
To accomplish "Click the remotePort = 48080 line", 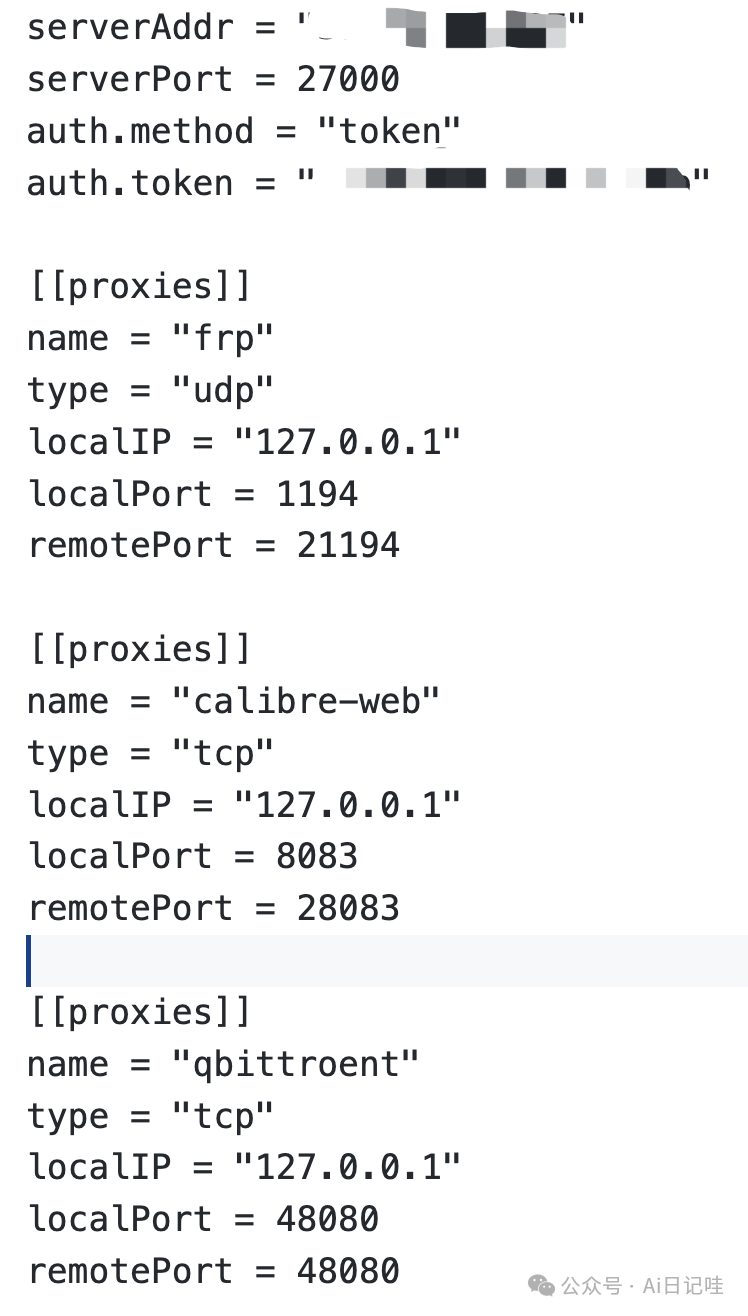I will tap(213, 1272).
